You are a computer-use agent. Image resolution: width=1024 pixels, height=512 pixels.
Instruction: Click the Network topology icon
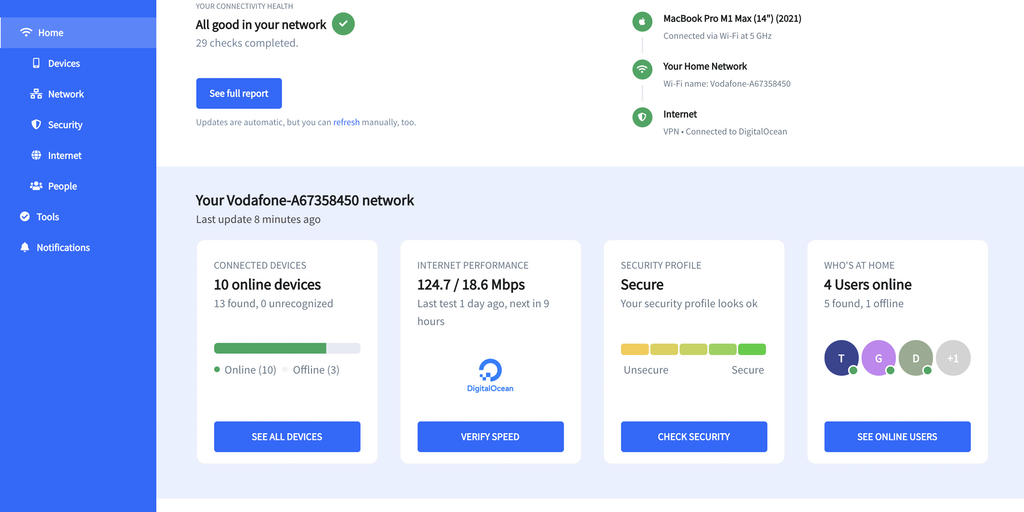click(x=37, y=94)
